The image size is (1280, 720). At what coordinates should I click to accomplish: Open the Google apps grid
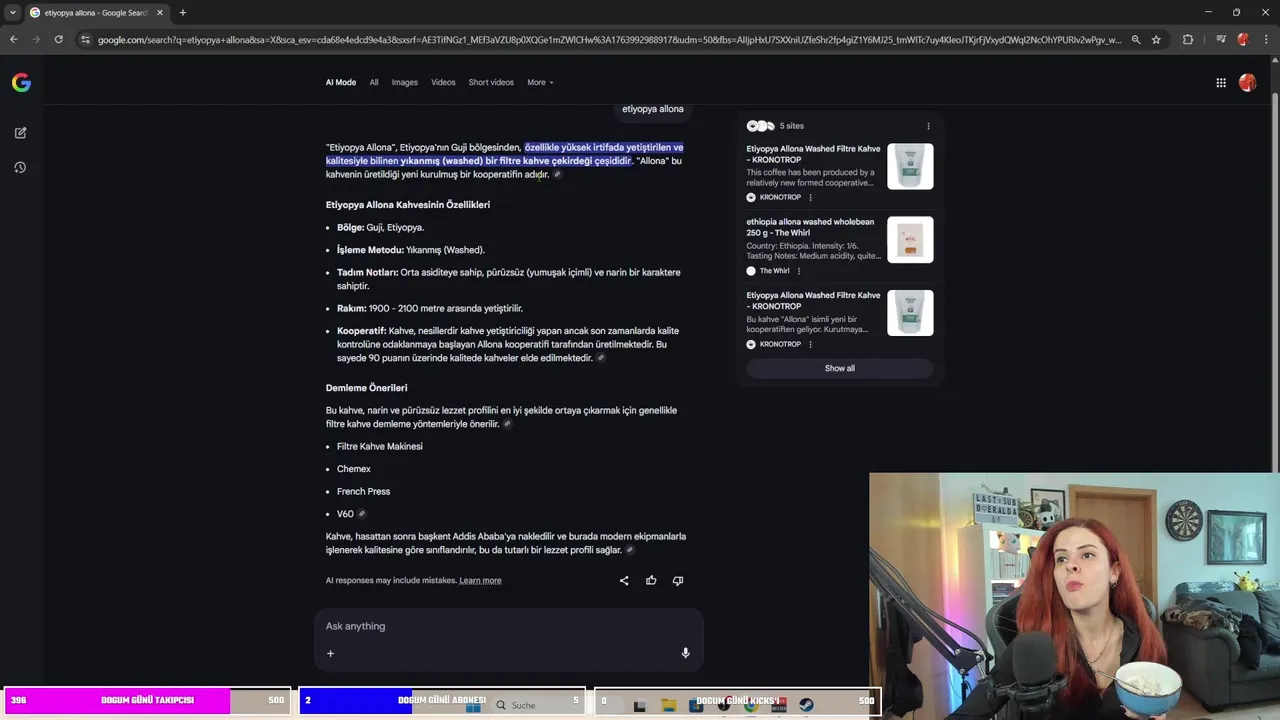(1221, 83)
